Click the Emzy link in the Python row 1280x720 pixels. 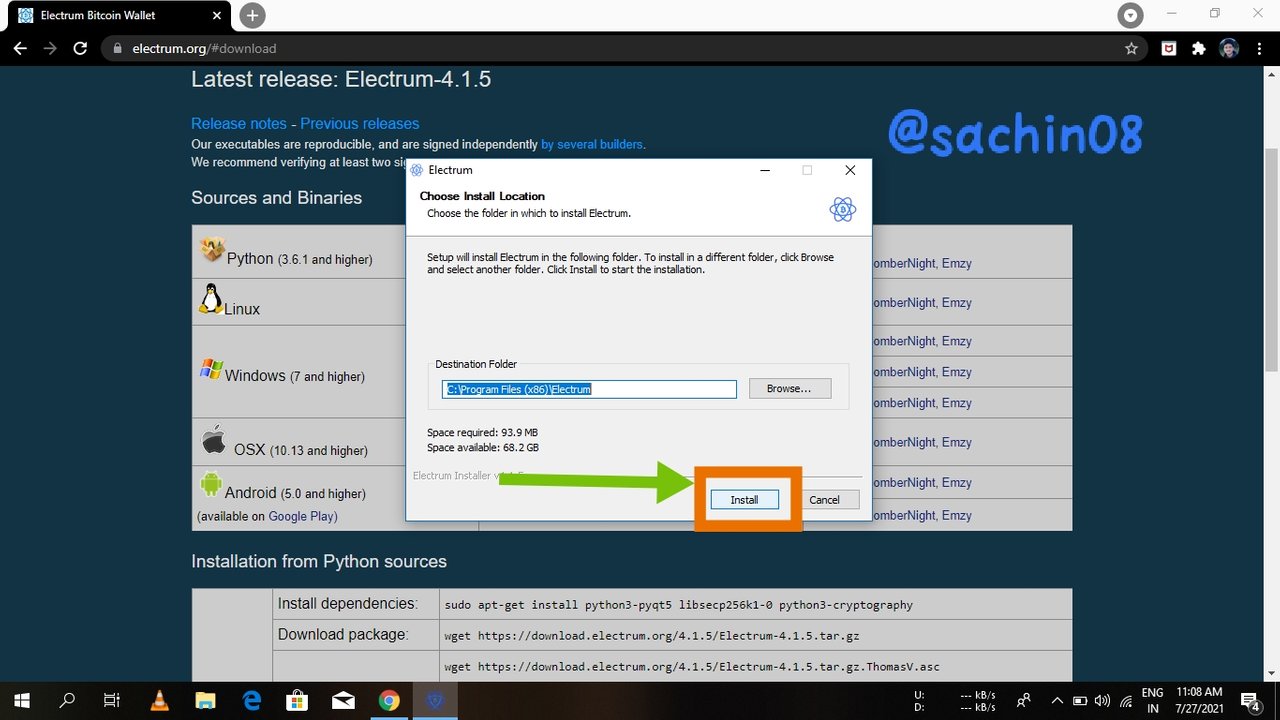[x=956, y=263]
